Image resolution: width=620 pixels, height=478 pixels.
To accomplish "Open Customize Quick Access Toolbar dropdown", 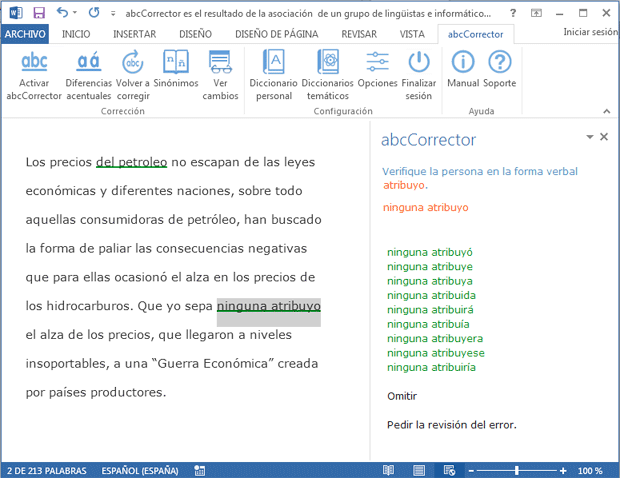I will [x=113, y=13].
